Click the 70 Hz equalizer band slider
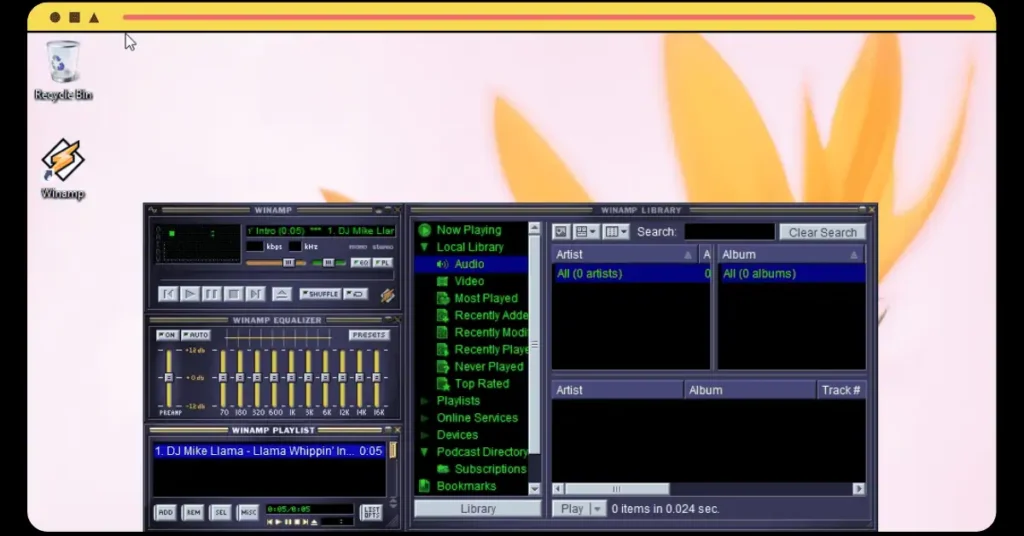Image resolution: width=1024 pixels, height=536 pixels. (x=223, y=377)
